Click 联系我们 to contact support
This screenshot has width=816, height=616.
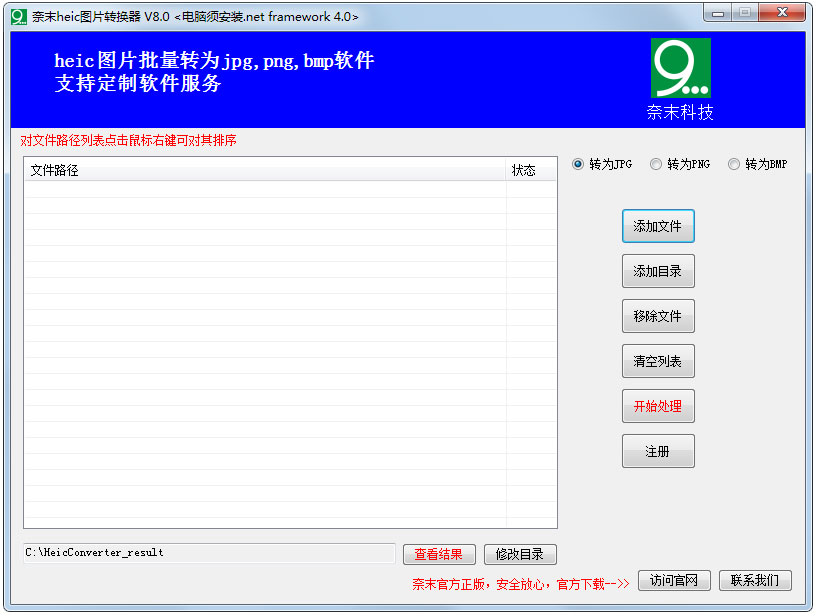click(756, 580)
